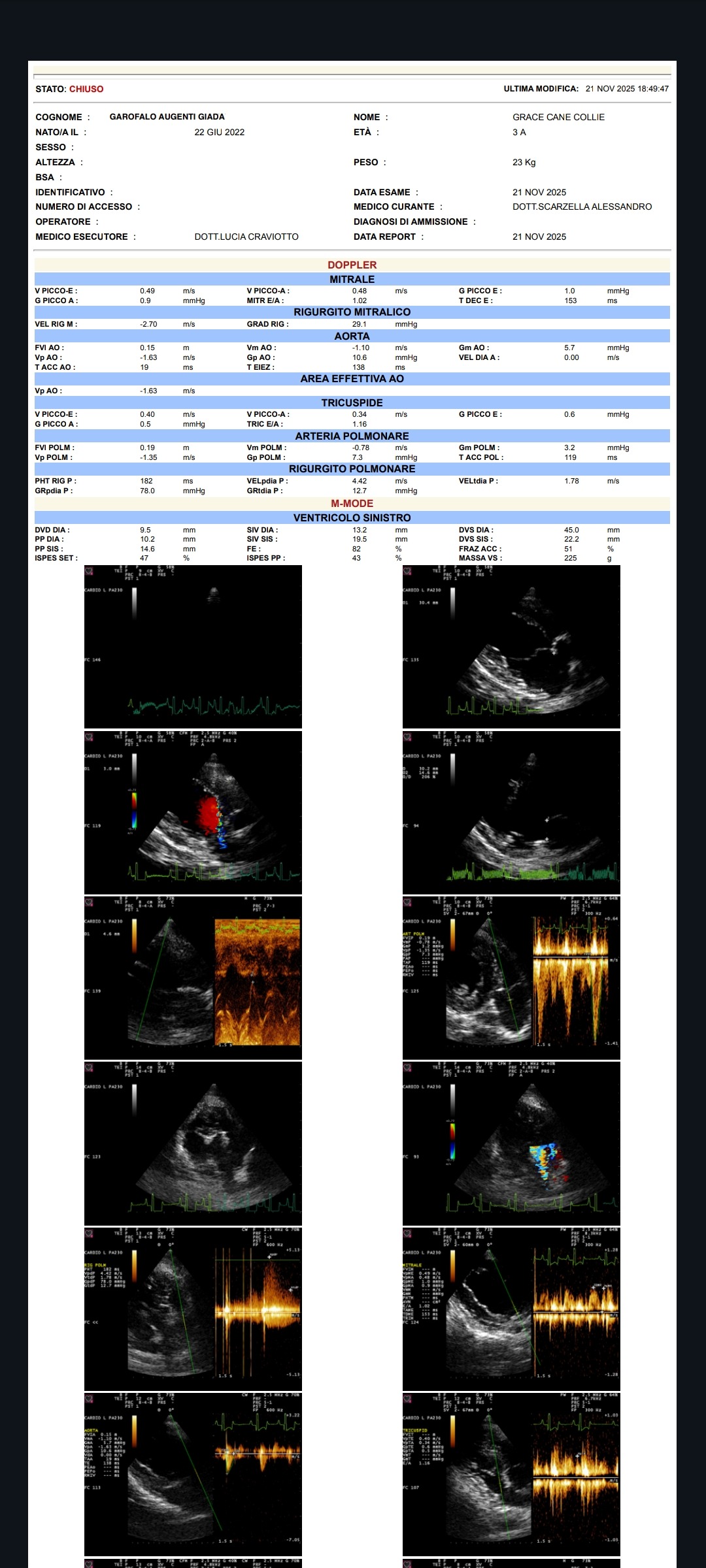Open the color Doppler image with cyan jet
This screenshot has width=706, height=1568.
pyautogui.click(x=511, y=1143)
